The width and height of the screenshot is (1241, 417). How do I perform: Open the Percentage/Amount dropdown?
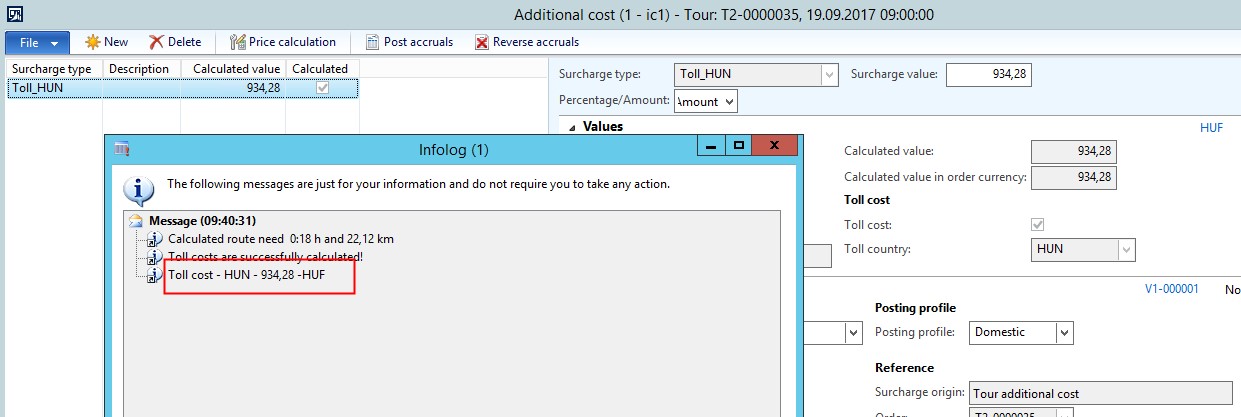[x=727, y=101]
